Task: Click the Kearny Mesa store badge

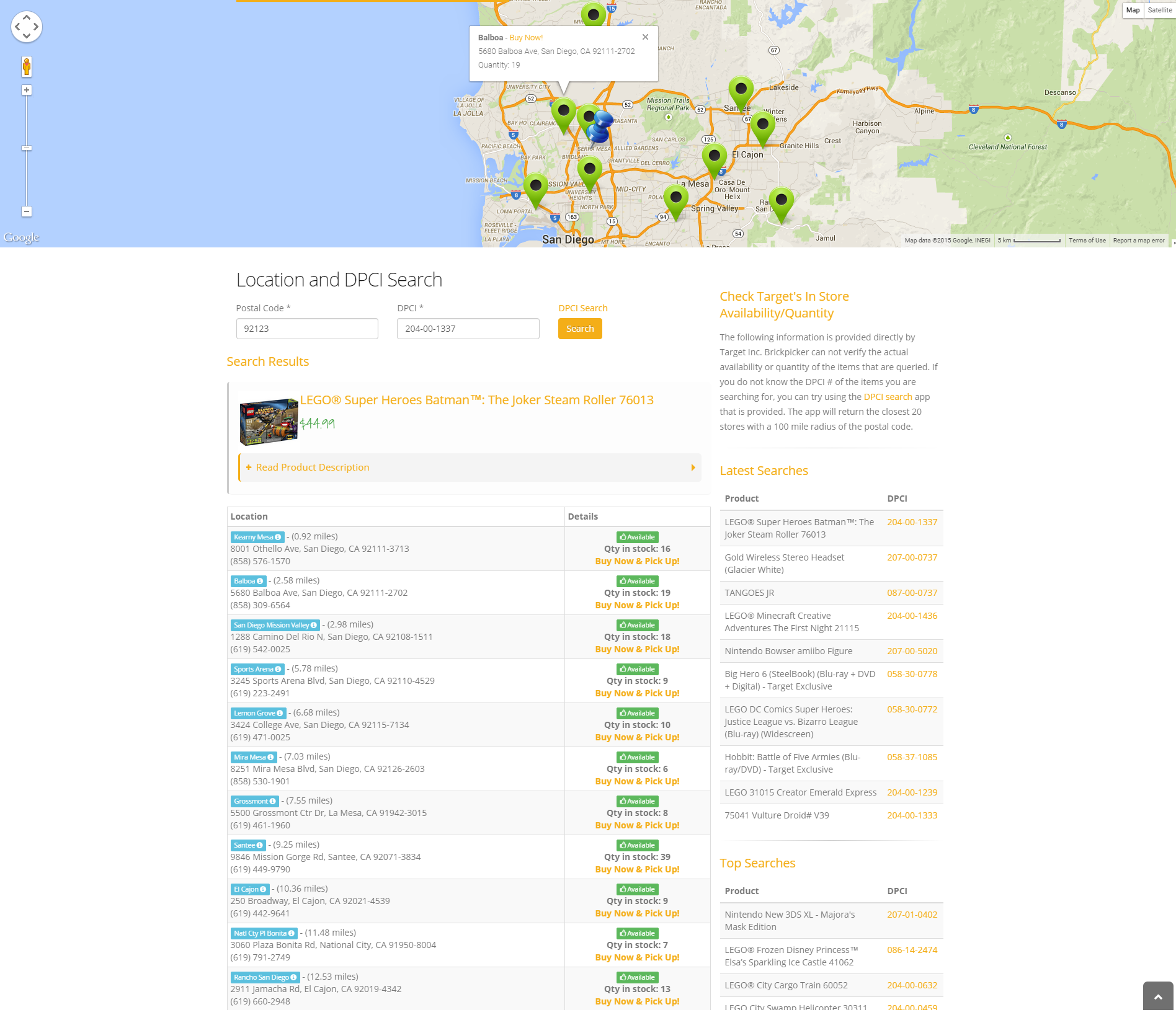Action: 257,537
